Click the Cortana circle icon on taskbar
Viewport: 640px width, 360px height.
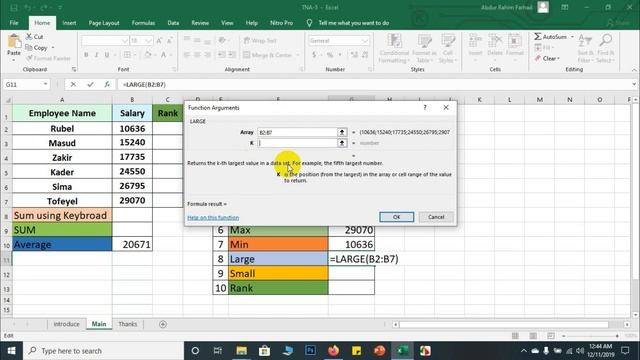[195, 351]
